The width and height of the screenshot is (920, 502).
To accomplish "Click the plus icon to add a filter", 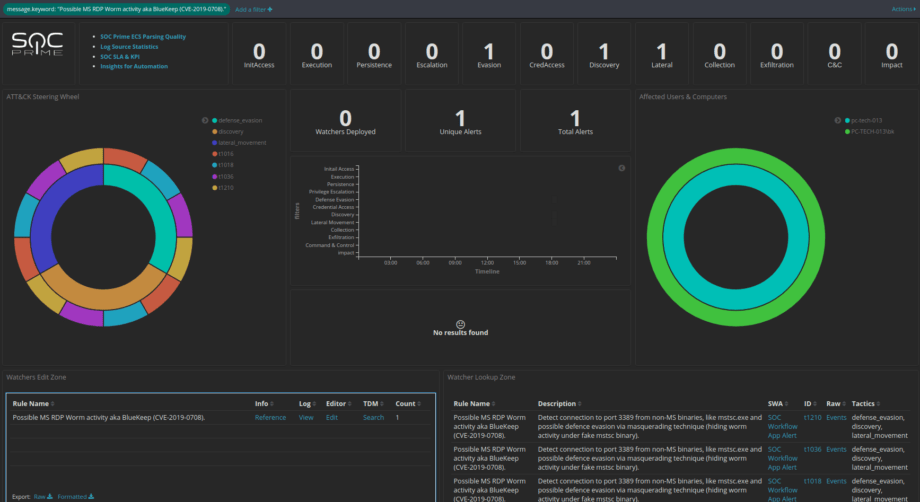I will (270, 8).
